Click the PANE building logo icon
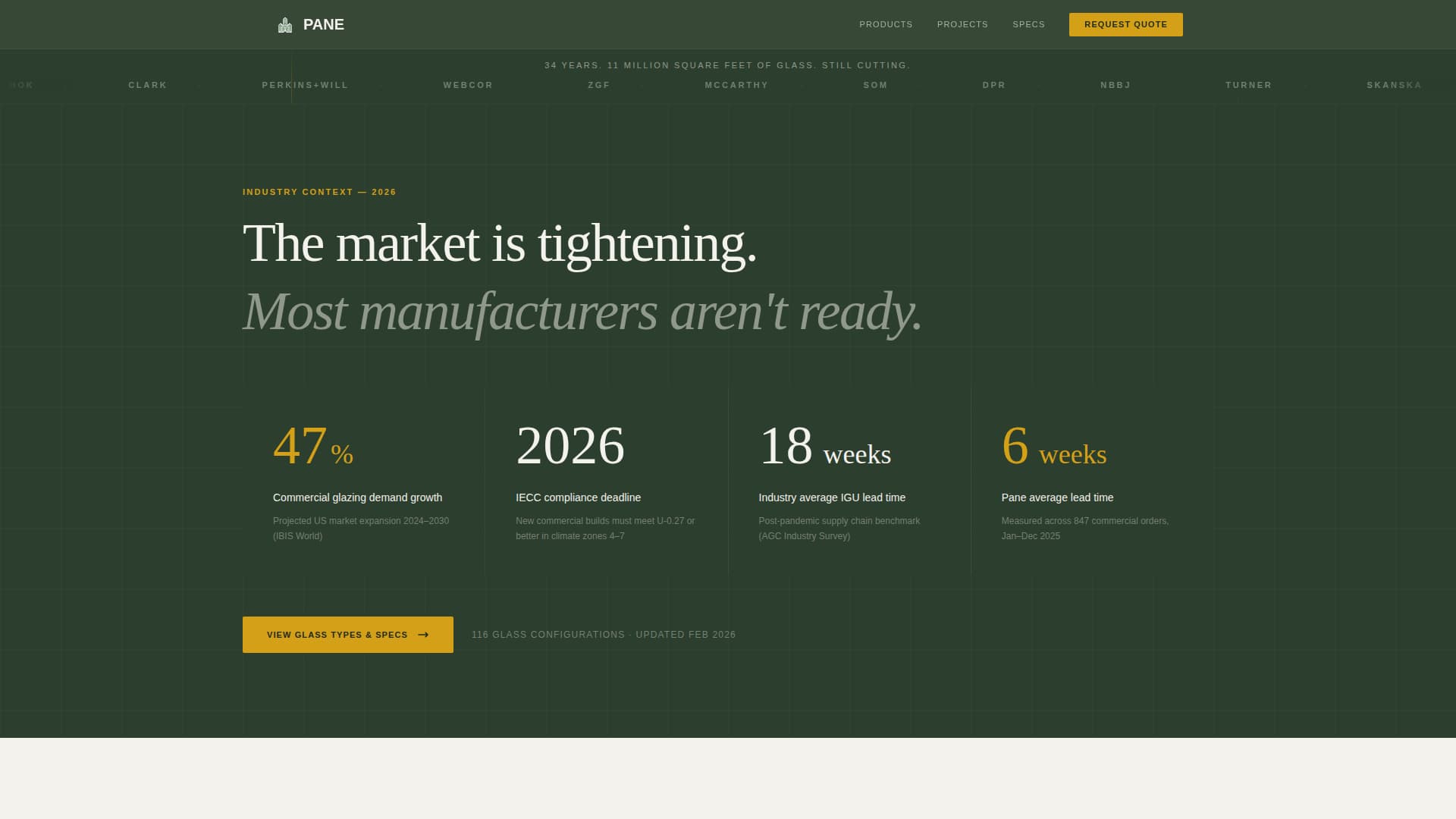 [x=286, y=24]
